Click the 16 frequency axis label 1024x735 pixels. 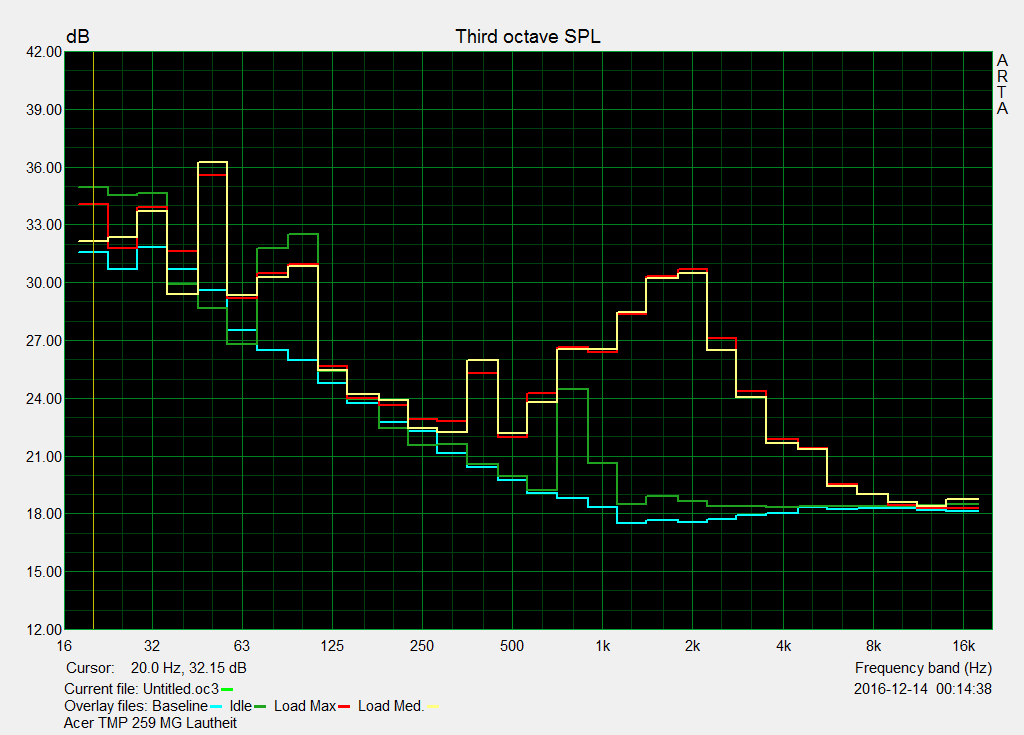[64, 646]
